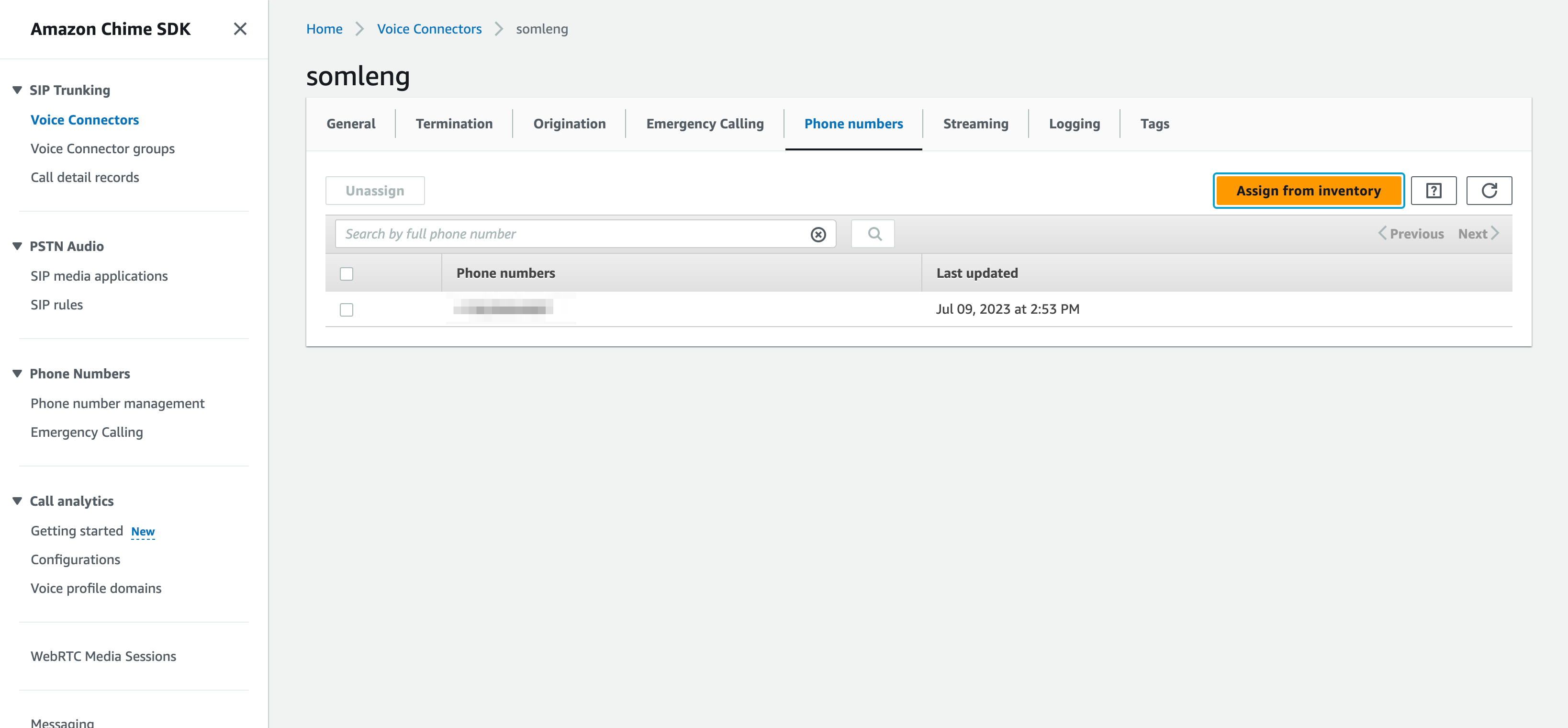Image resolution: width=1568 pixels, height=728 pixels.
Task: Tick the select-all checkbox in table header
Action: point(347,273)
